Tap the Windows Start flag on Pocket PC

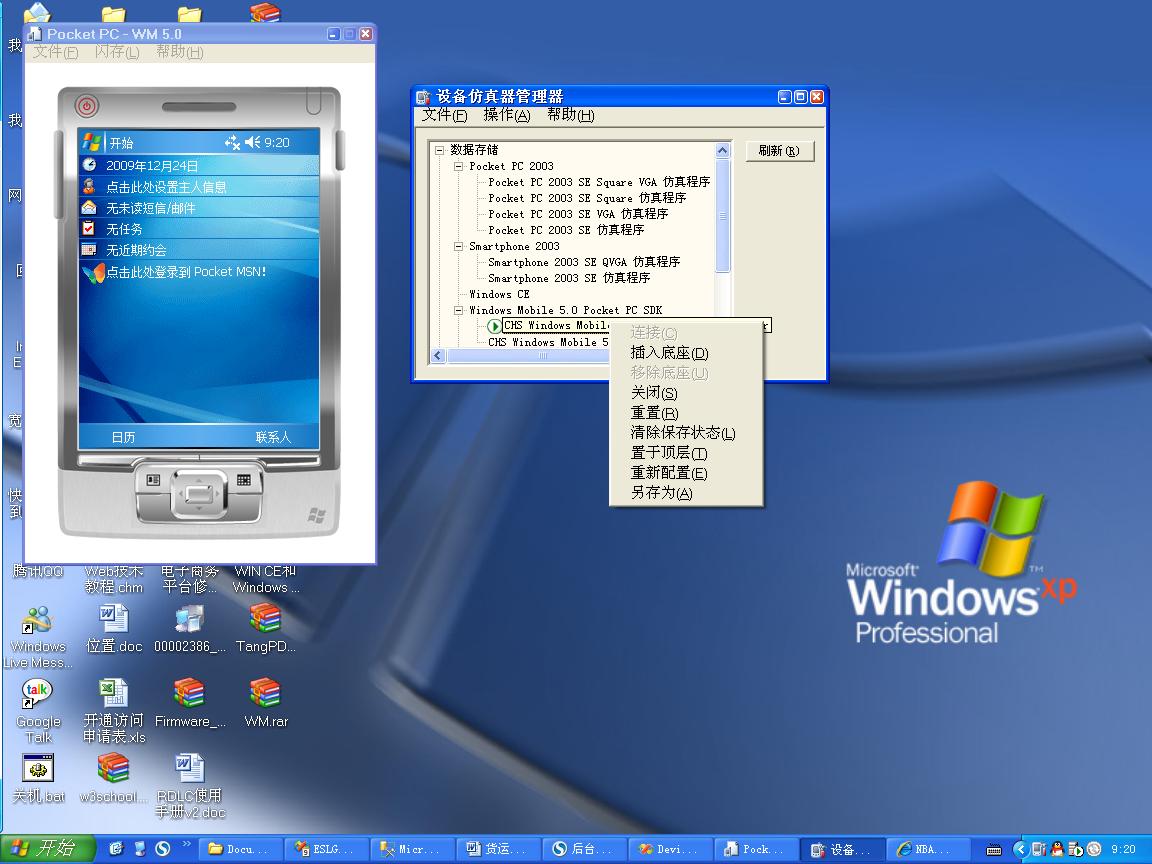91,142
